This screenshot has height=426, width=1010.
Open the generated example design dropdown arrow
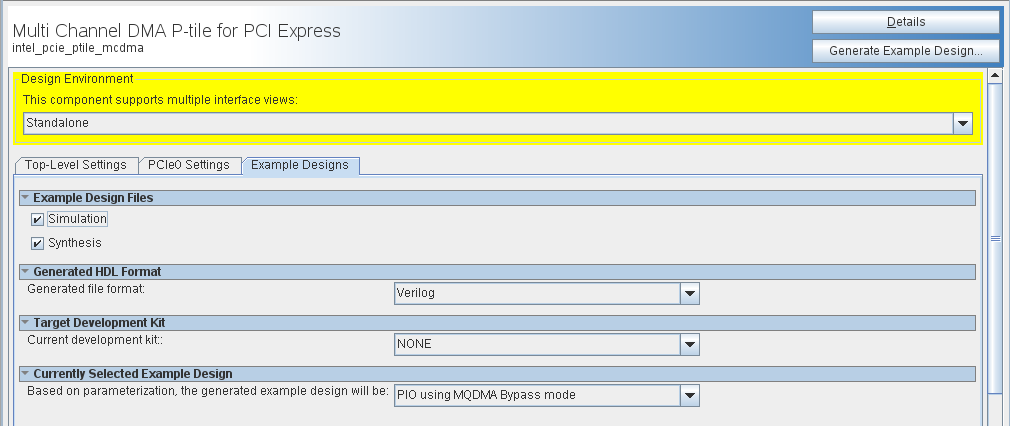689,395
